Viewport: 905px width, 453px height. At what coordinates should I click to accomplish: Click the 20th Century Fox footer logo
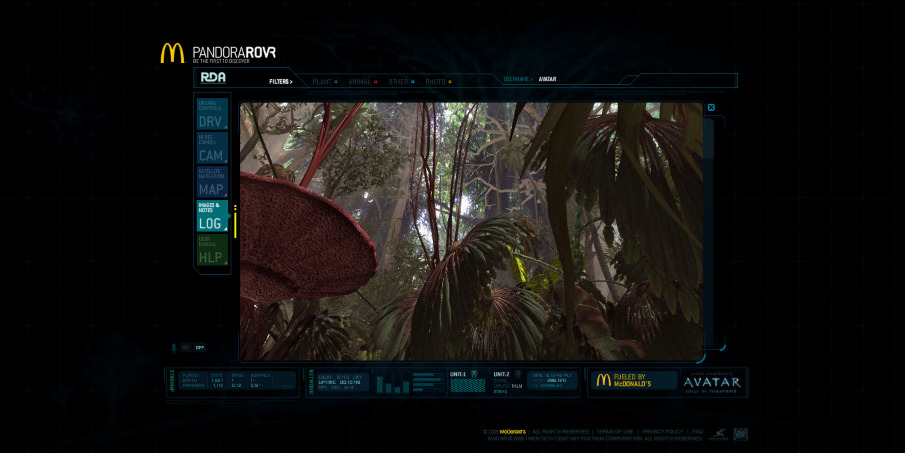[x=741, y=434]
